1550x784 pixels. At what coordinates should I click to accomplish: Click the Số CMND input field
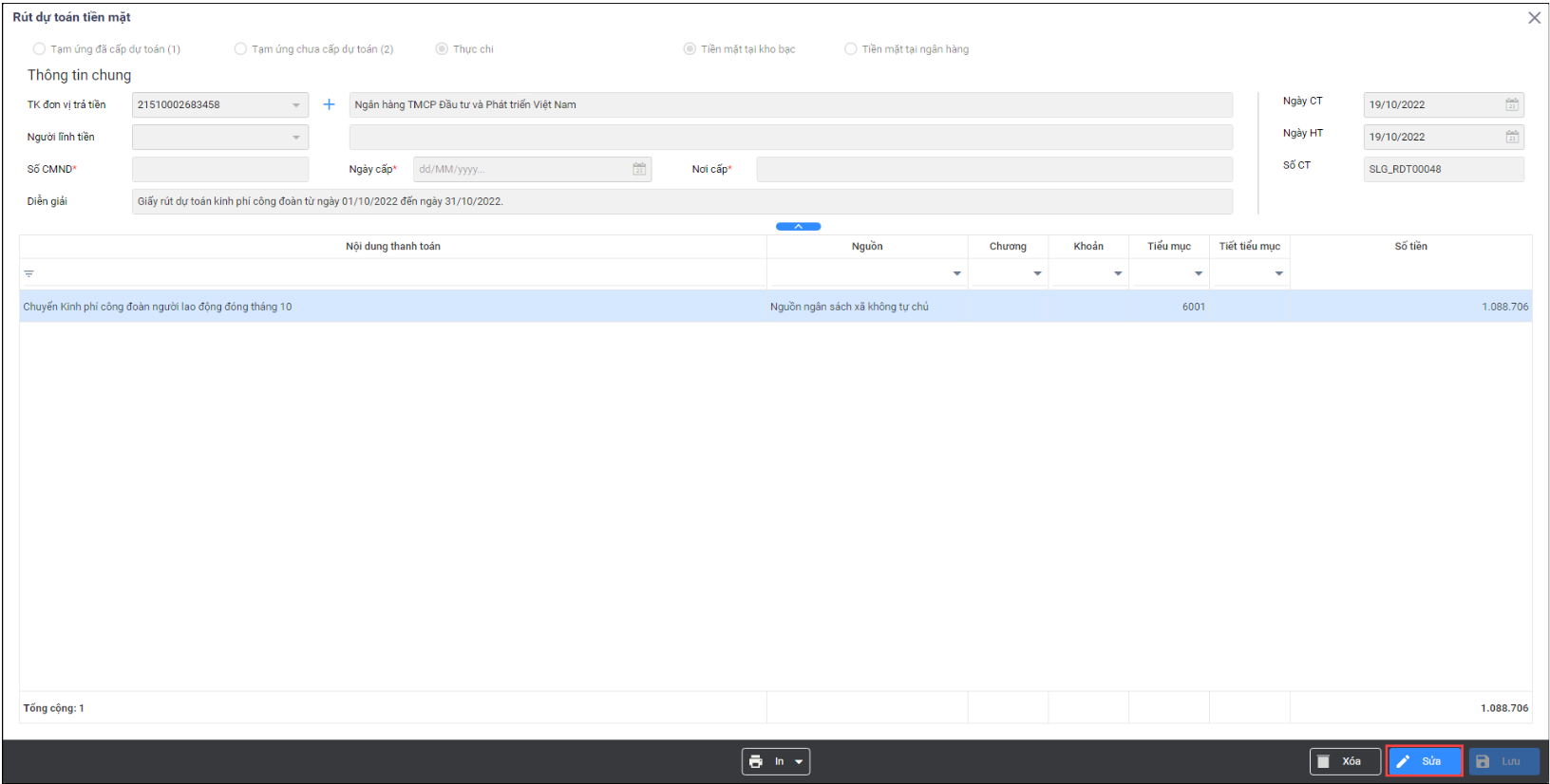[220, 169]
